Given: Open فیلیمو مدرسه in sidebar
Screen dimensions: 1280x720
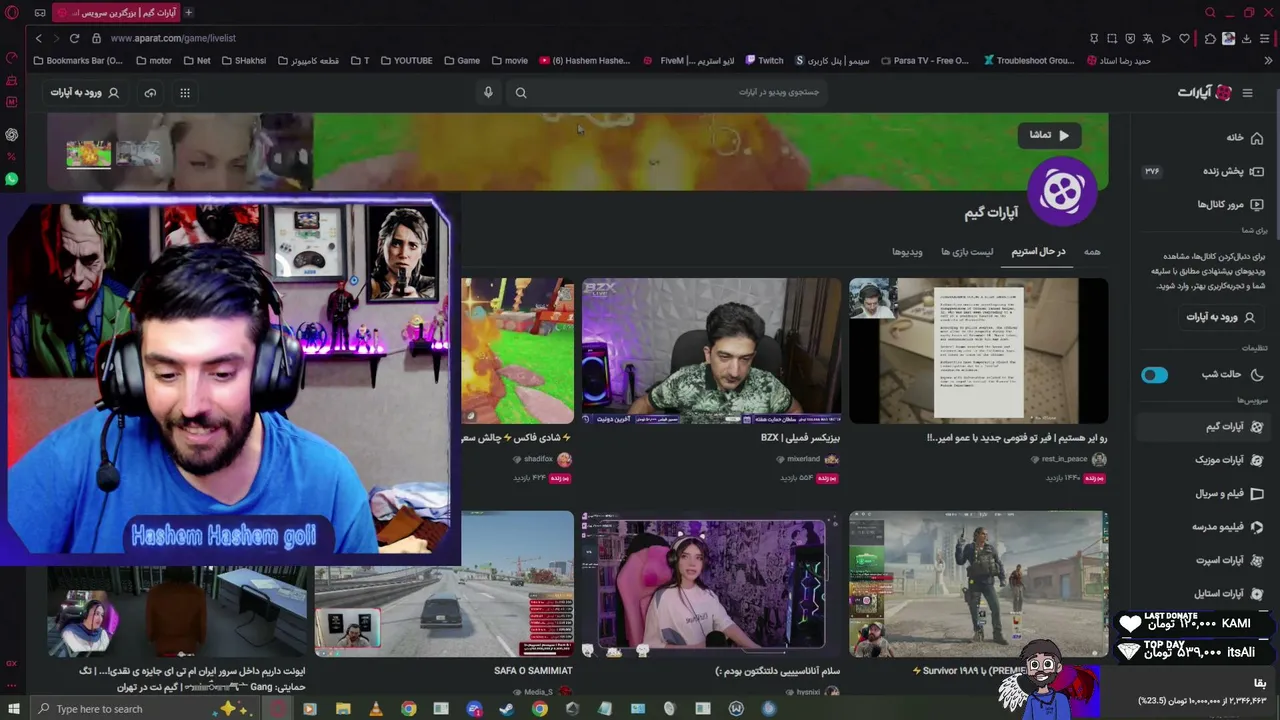Looking at the screenshot, I should coord(1204,527).
